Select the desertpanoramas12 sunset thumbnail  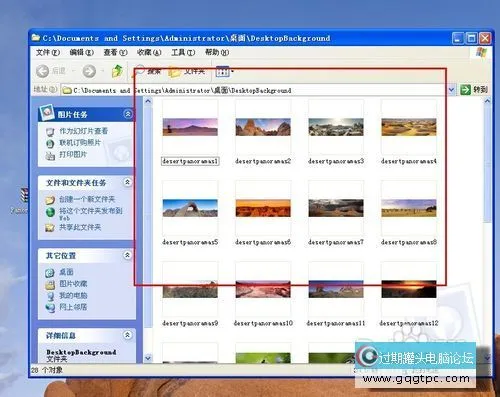click(409, 289)
